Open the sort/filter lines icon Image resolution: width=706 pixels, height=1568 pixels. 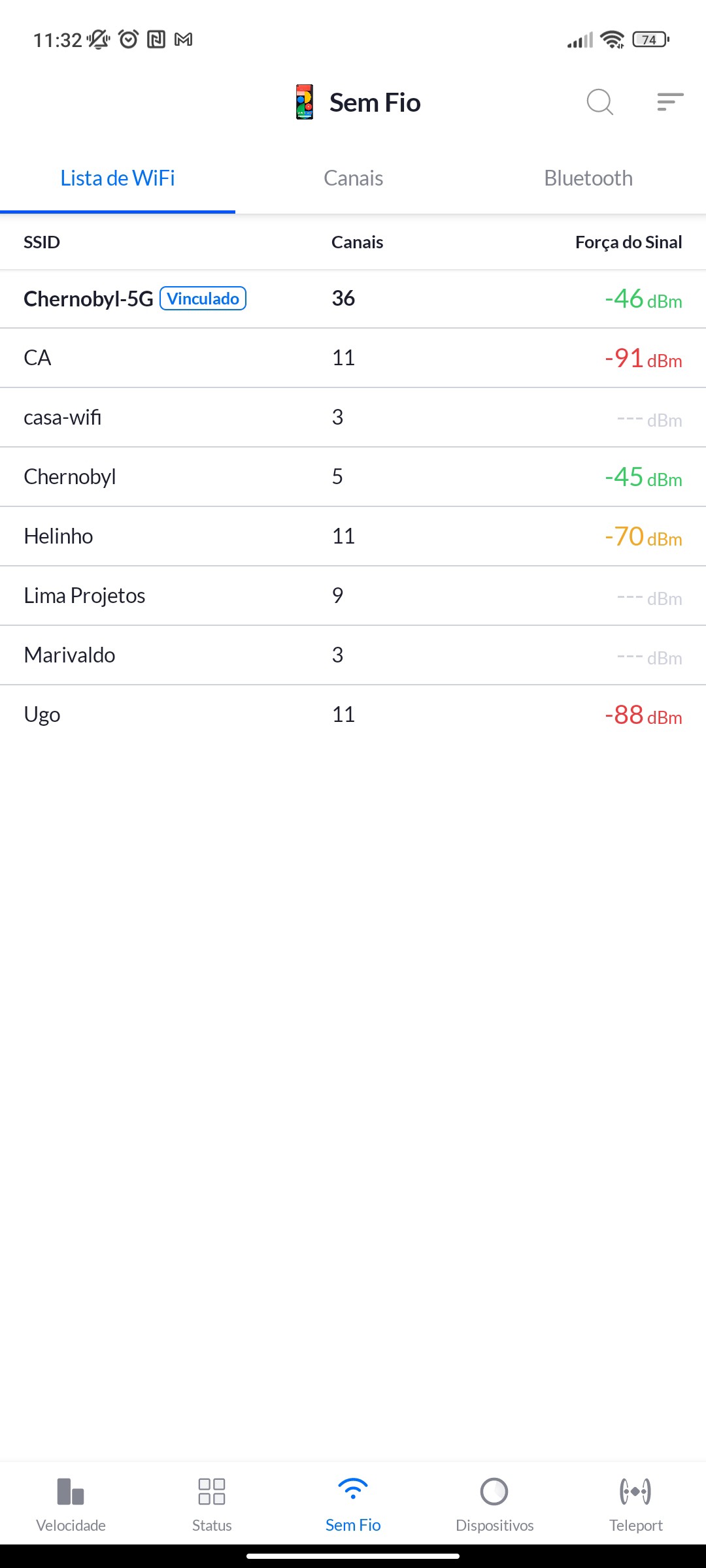pos(670,102)
